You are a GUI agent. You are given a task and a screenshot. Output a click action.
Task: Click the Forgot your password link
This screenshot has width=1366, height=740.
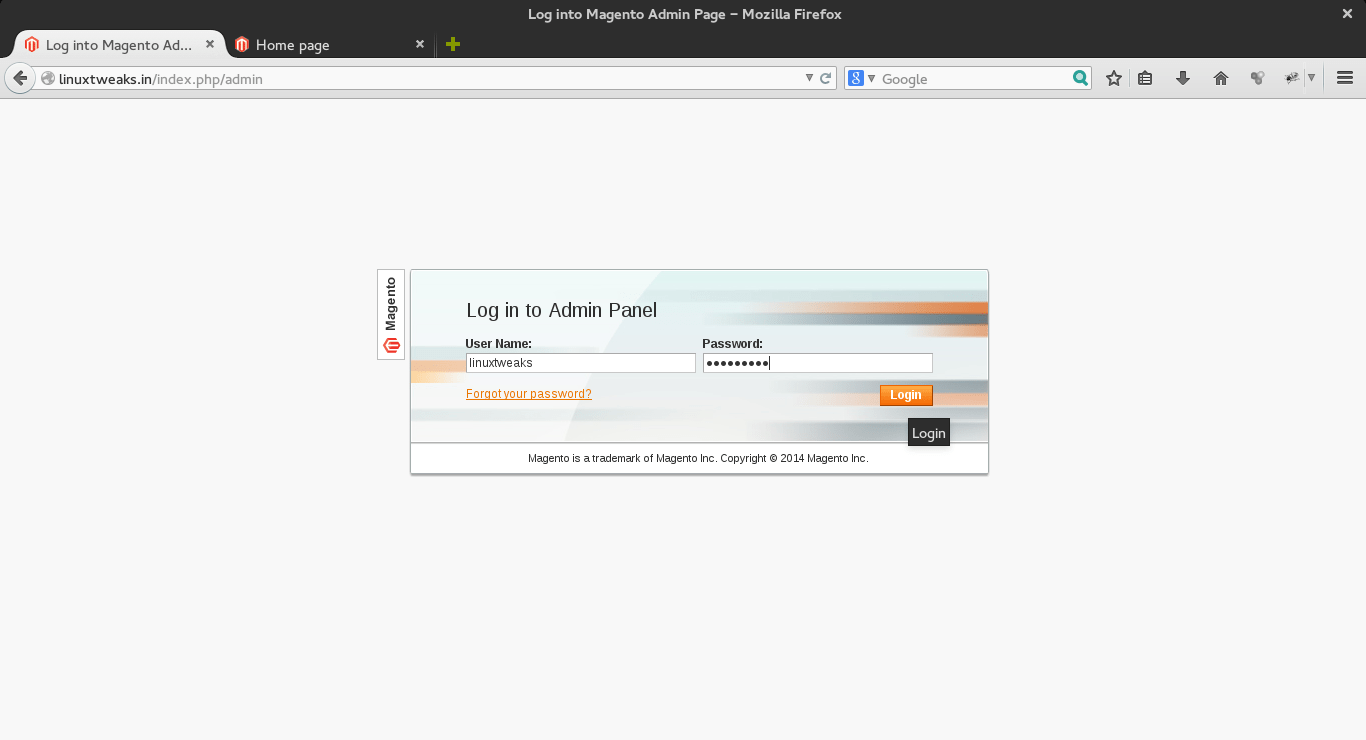529,394
